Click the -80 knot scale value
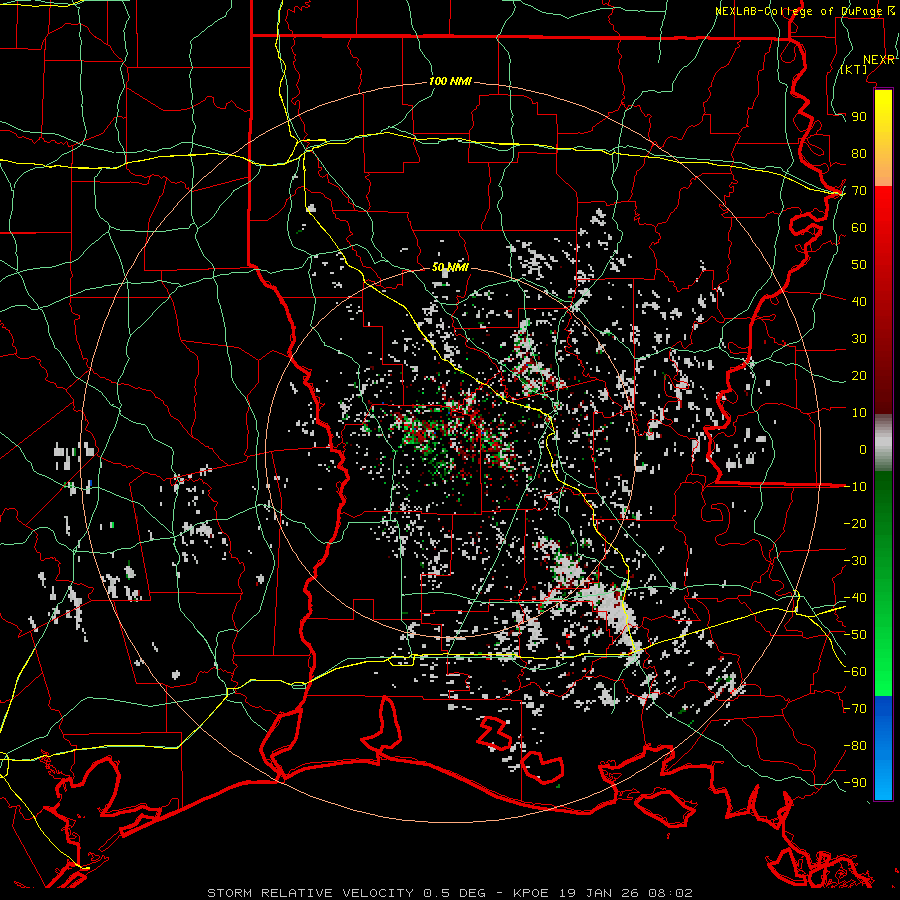 [x=855, y=746]
